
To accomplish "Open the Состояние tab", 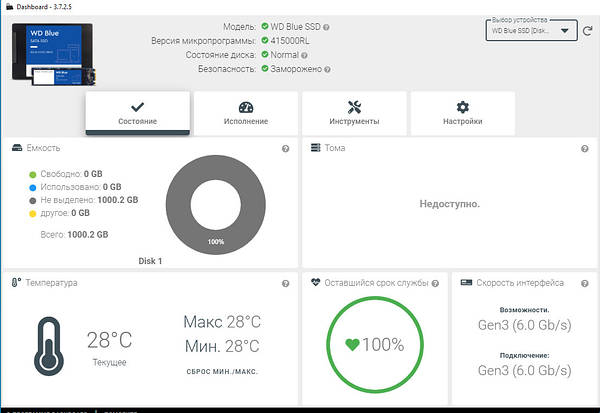I will click(x=137, y=113).
